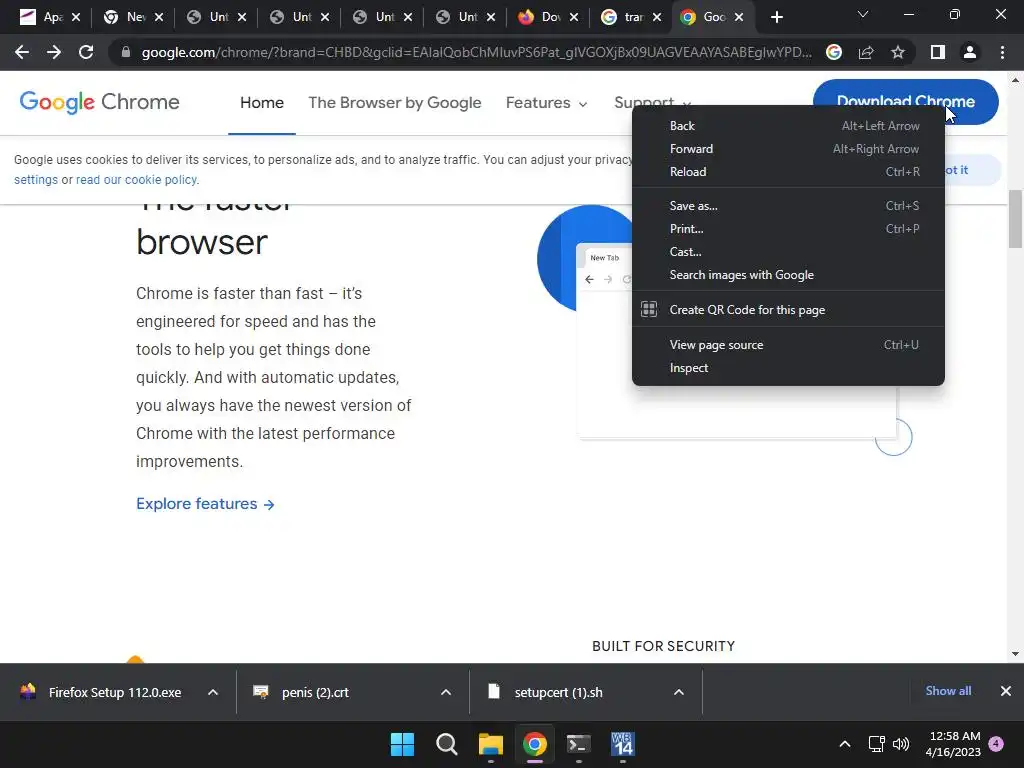Click the address bar URL field
The image size is (1024, 768).
tap(477, 52)
